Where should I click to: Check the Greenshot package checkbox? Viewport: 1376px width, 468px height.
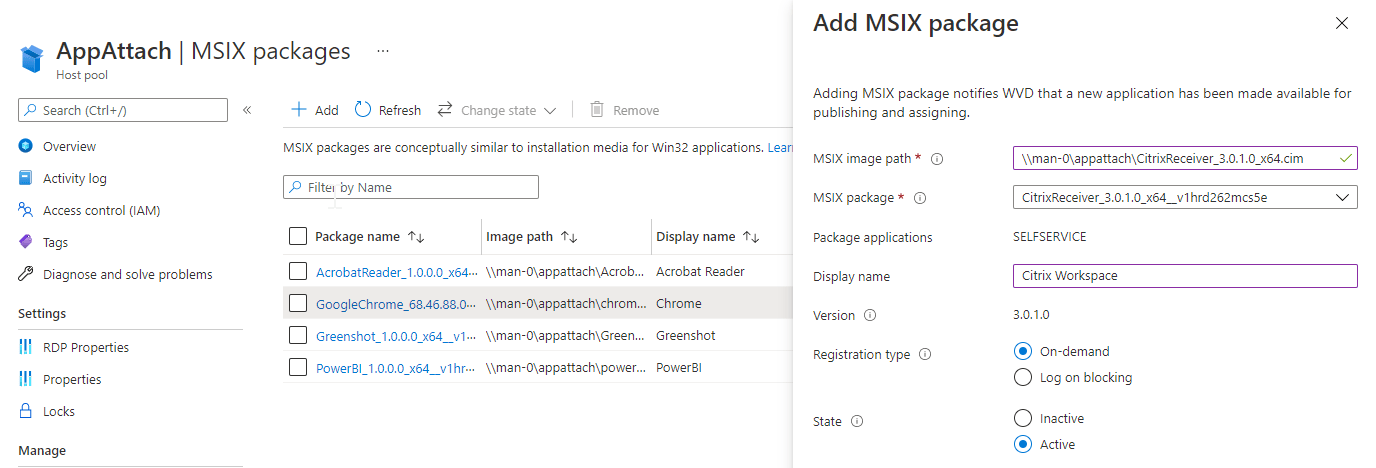(x=298, y=335)
